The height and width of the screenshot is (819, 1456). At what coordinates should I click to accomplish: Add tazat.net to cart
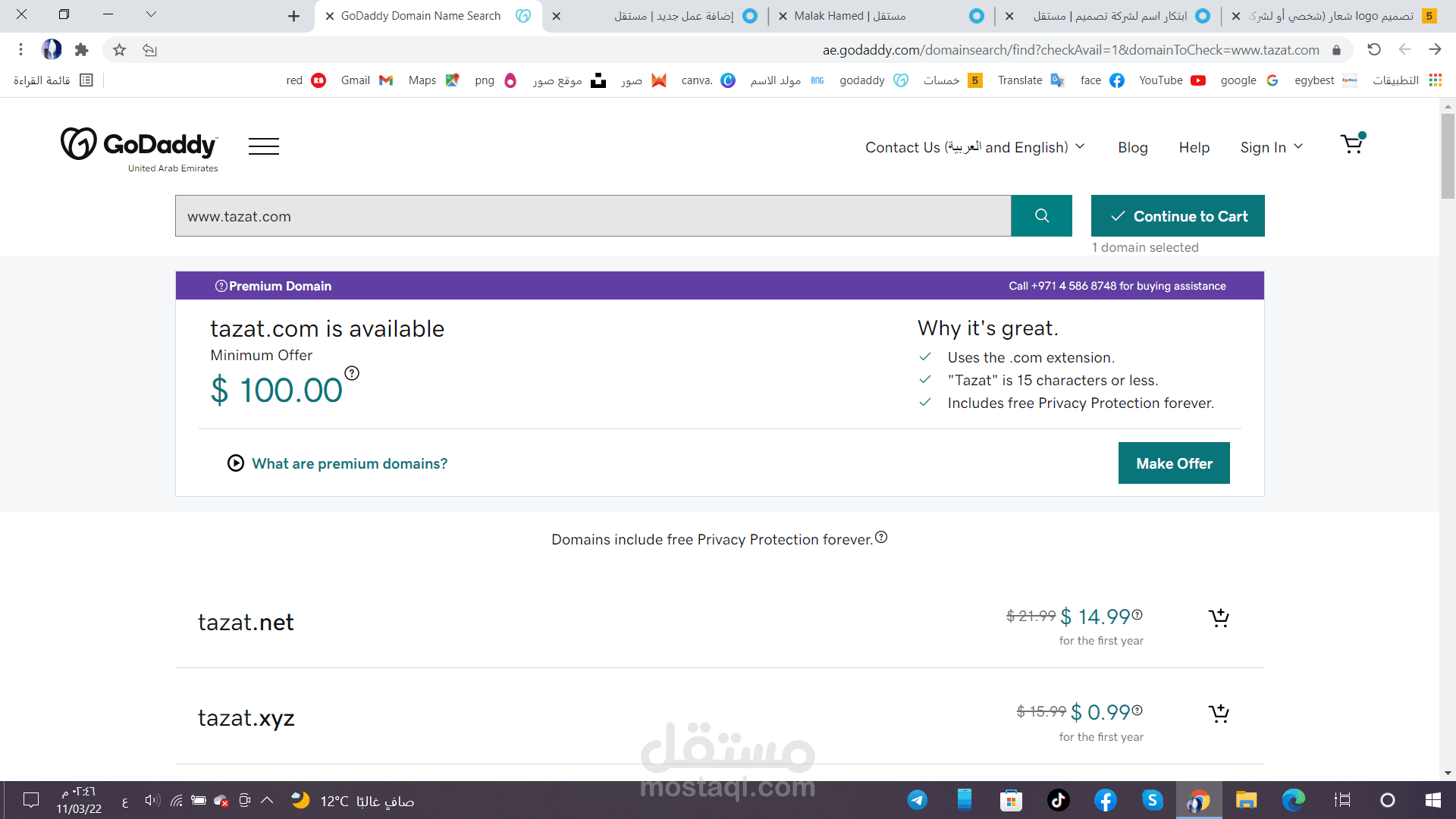coord(1219,618)
